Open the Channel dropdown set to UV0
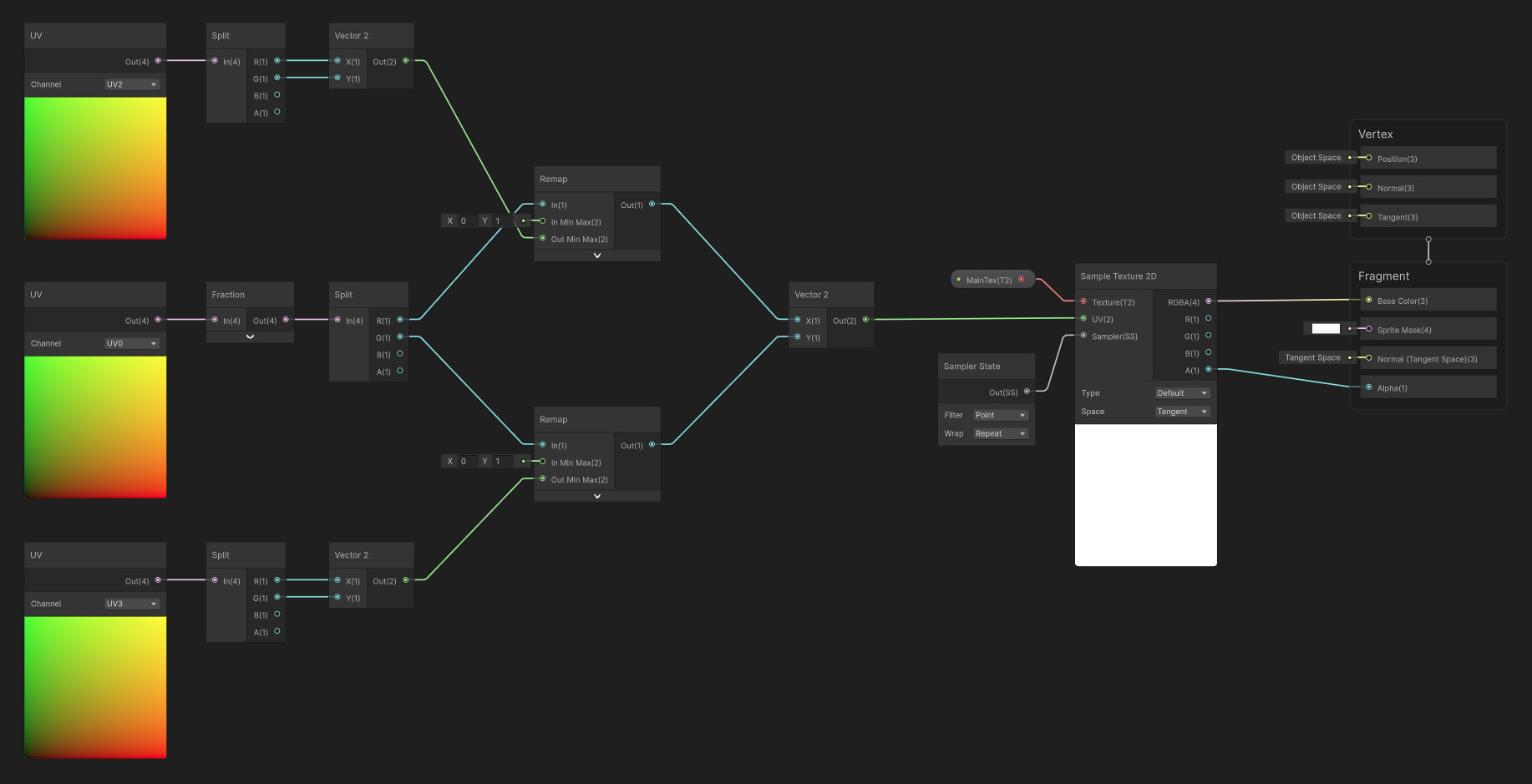Screen dimensions: 1532x784 pyautogui.click(x=132, y=342)
